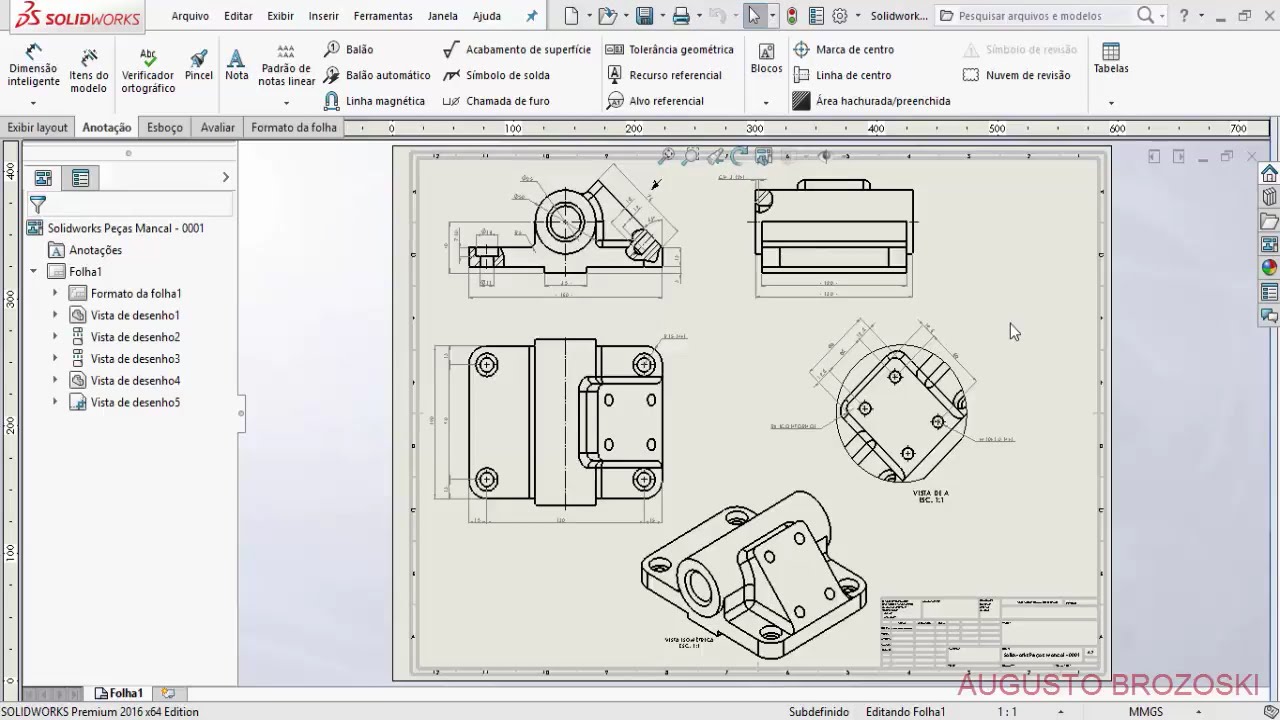Switch to the Esboço tab
Screen dimensions: 1280x720
point(165,128)
